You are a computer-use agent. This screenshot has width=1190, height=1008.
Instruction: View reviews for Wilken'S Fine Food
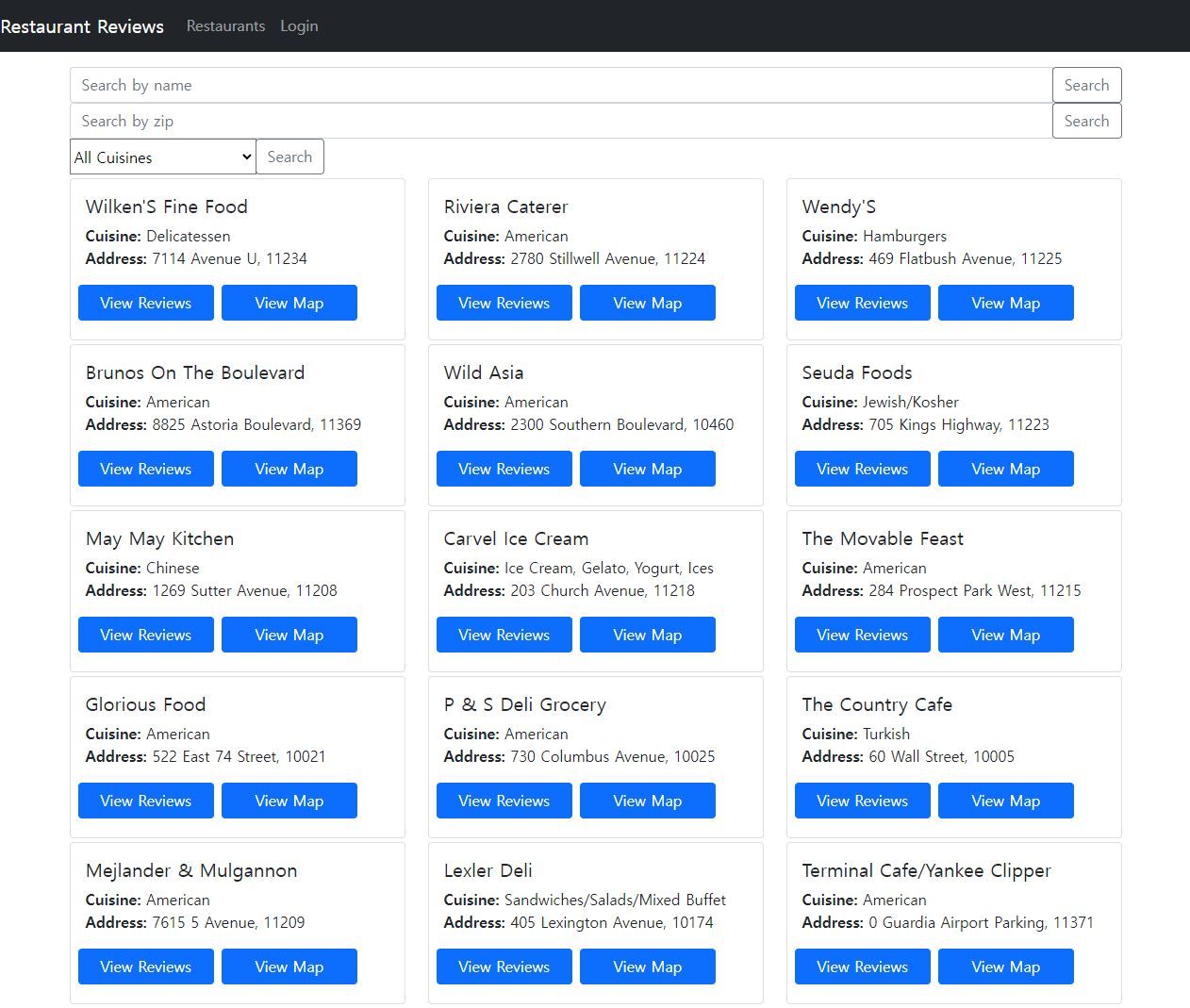tap(145, 303)
